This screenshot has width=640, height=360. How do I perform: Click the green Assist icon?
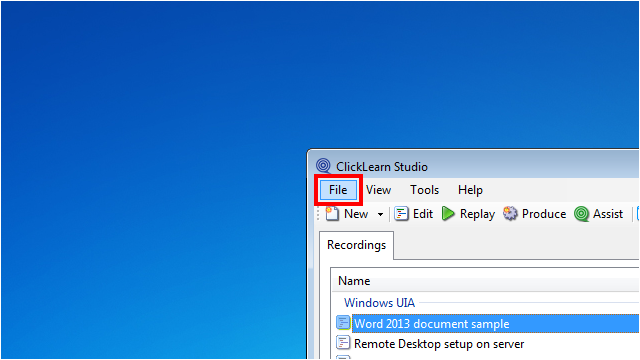click(581, 213)
